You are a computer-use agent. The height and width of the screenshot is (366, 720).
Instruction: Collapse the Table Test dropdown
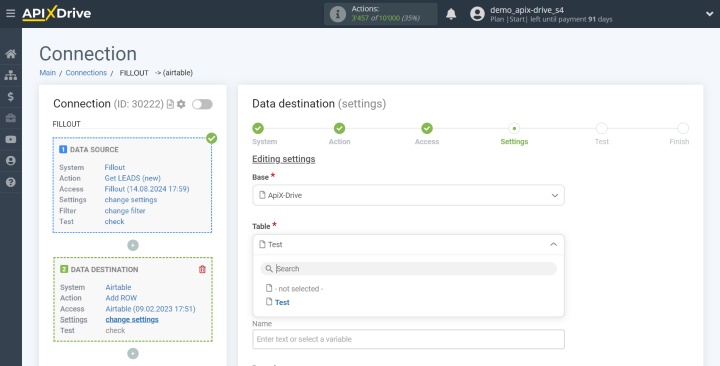click(408, 244)
